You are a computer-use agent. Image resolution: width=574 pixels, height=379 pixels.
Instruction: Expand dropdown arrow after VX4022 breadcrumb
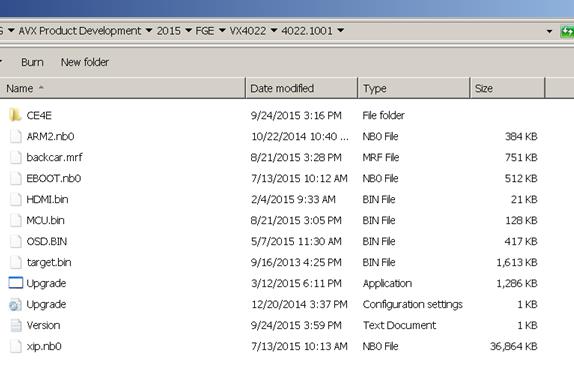coord(274,30)
